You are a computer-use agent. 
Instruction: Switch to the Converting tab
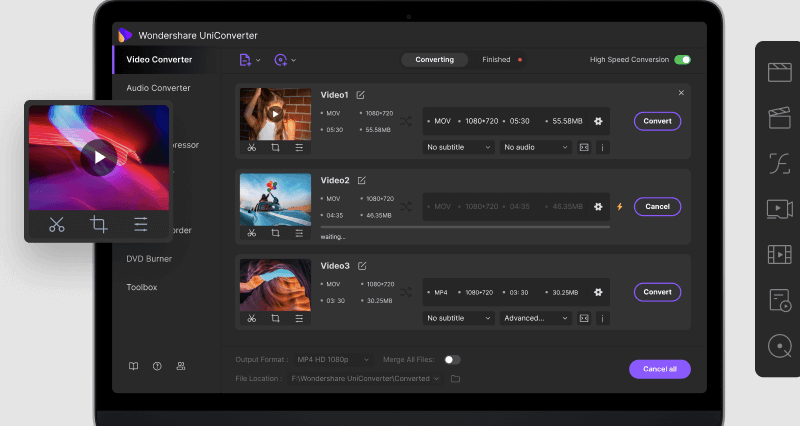(435, 60)
